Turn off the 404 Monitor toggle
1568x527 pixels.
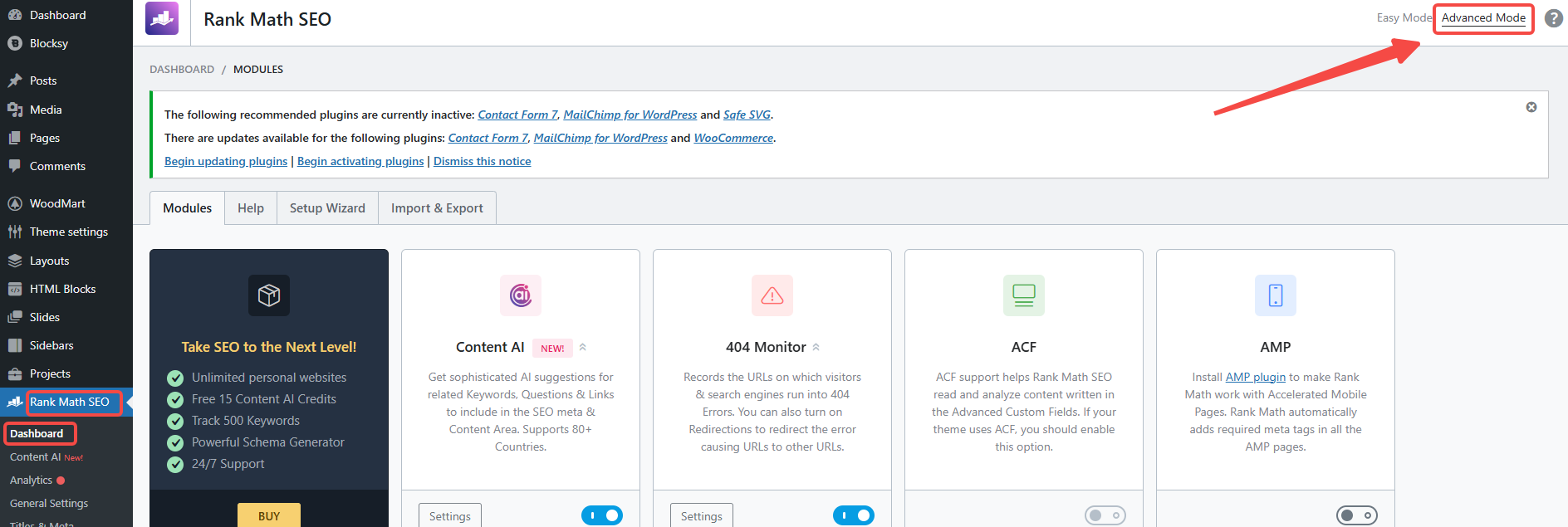(854, 515)
